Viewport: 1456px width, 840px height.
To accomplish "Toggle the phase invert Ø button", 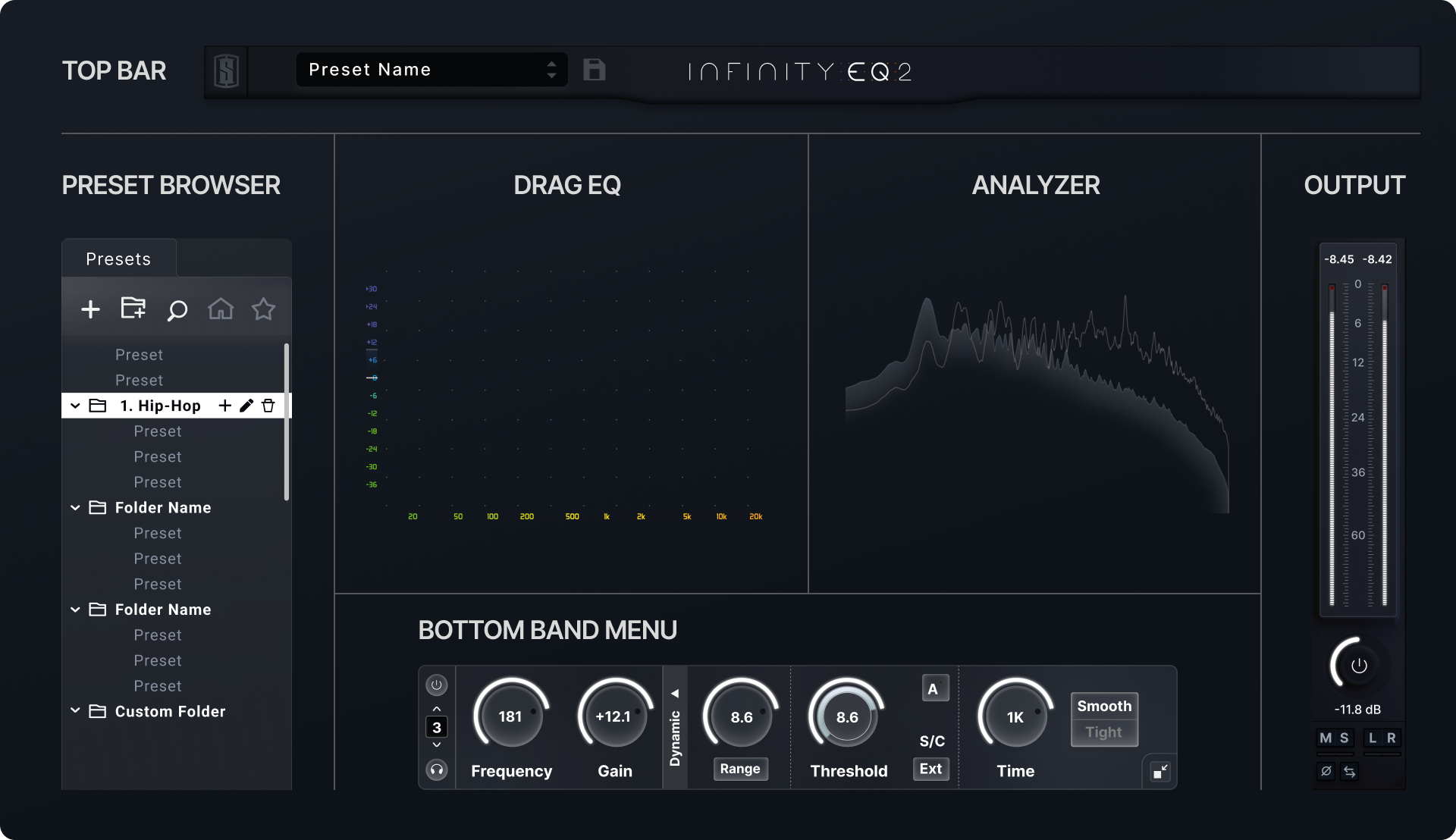I will tap(1326, 771).
